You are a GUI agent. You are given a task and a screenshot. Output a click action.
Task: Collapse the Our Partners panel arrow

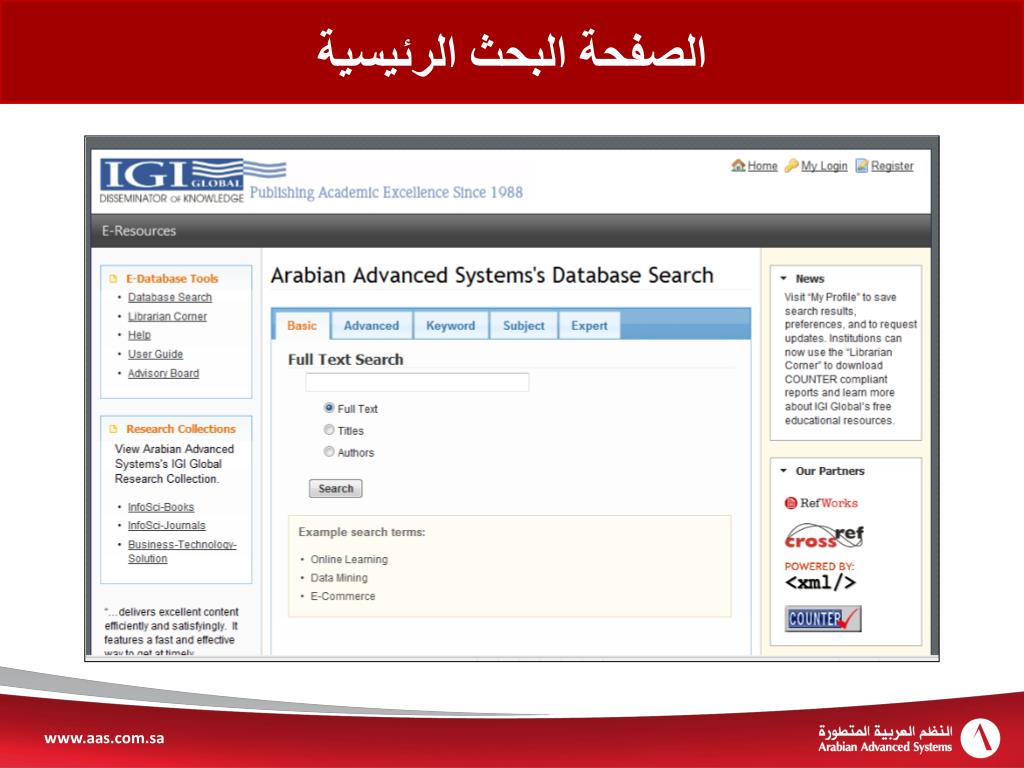(x=784, y=471)
